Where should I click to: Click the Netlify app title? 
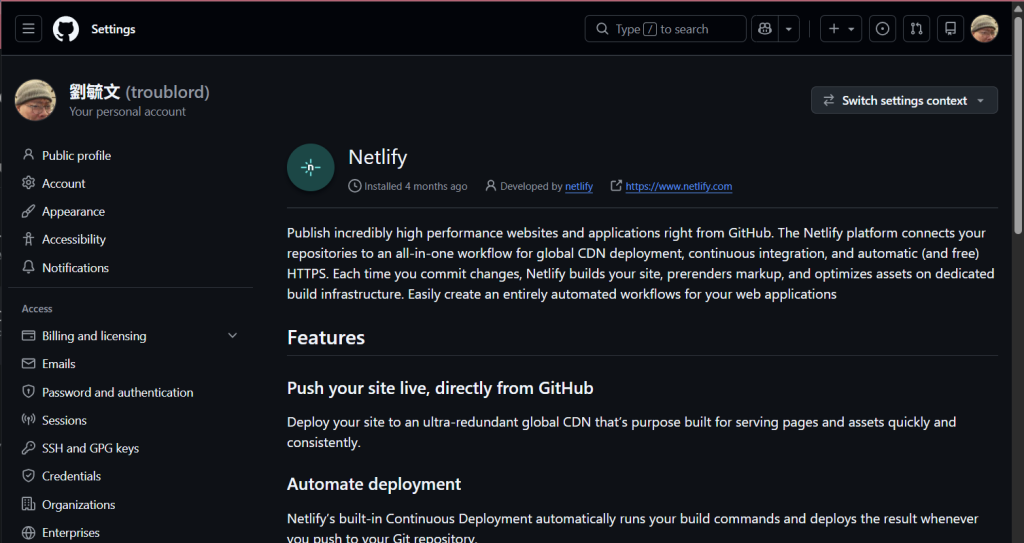377,157
